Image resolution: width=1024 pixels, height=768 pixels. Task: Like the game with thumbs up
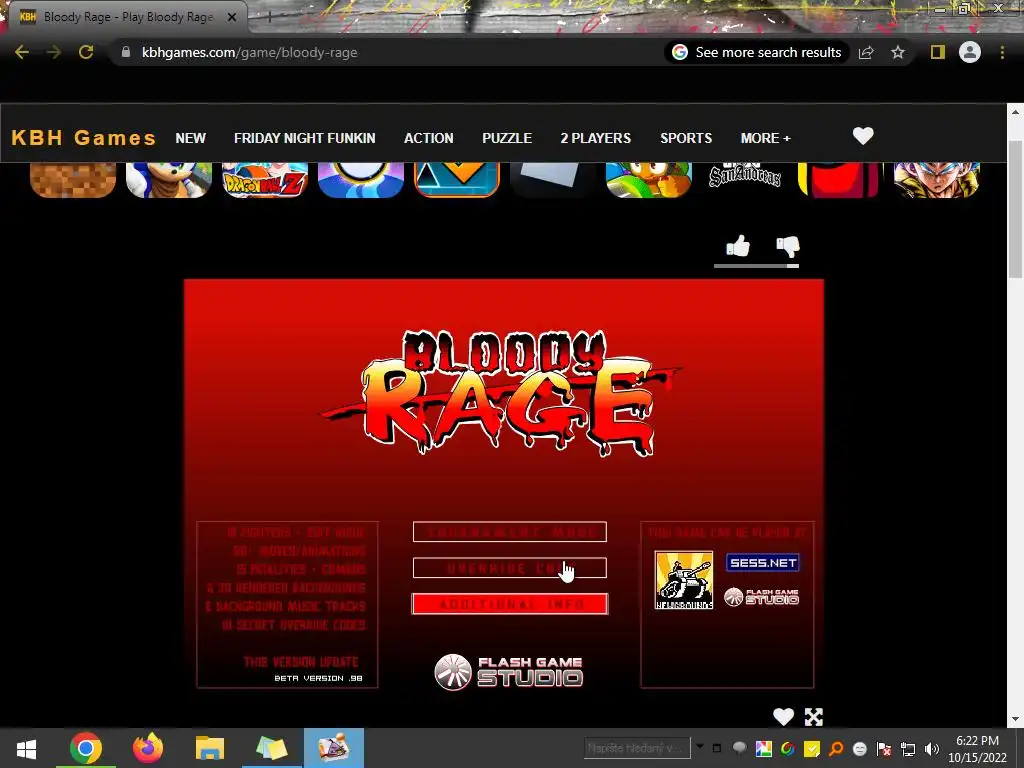tap(738, 246)
